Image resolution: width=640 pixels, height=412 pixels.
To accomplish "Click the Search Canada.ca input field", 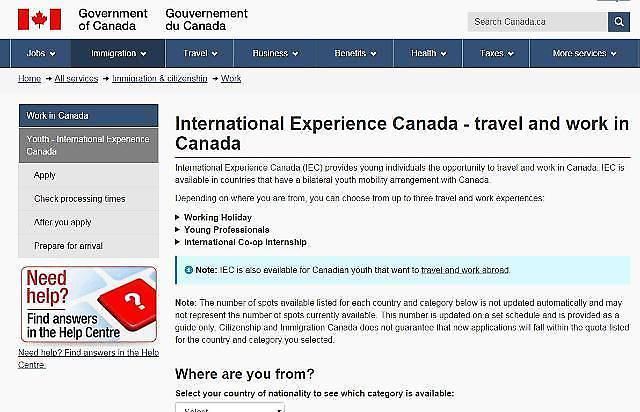I will click(x=537, y=21).
